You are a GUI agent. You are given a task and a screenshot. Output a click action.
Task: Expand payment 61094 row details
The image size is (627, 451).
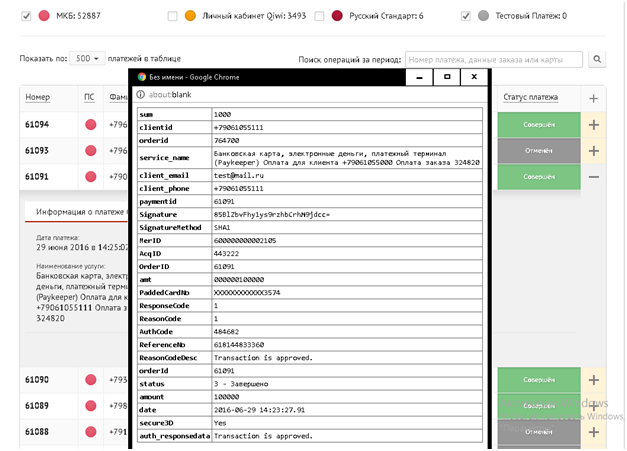(594, 125)
